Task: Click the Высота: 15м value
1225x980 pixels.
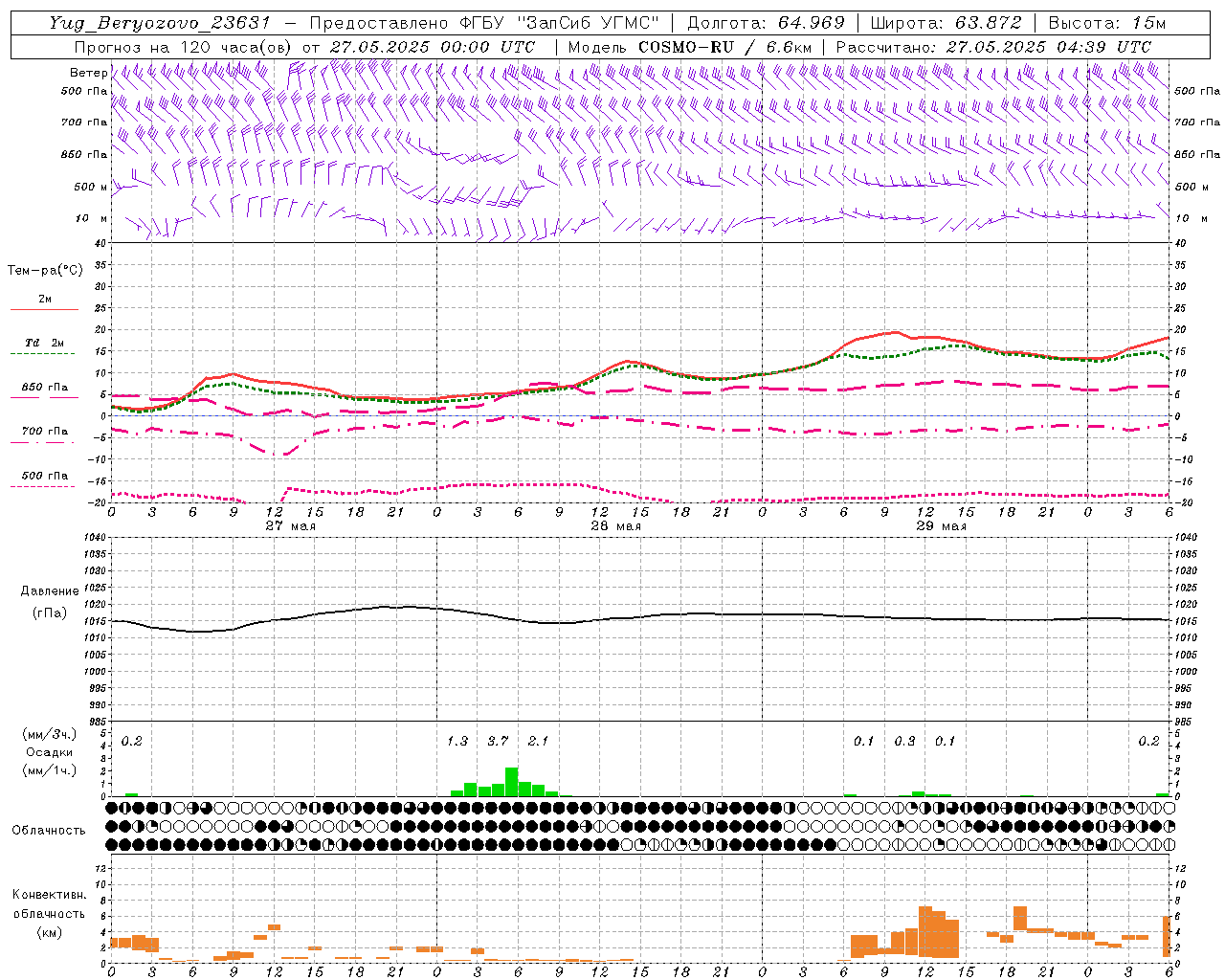Action: point(1107,23)
